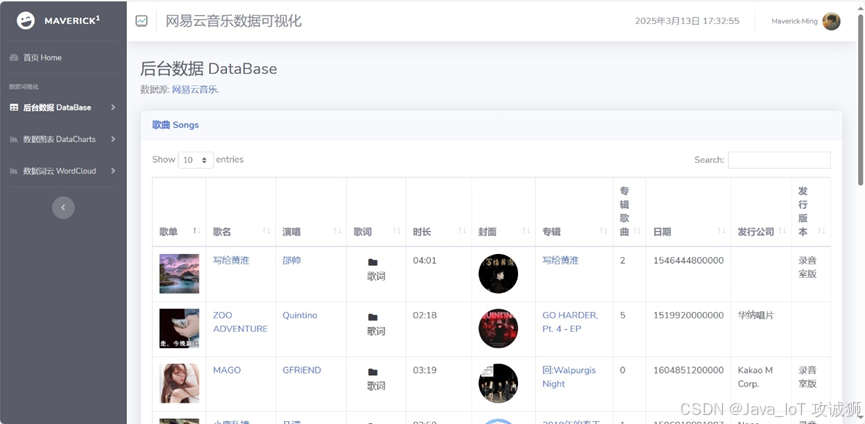Image resolution: width=865 pixels, height=424 pixels.
Task: Open artist link 邵帅
Action: pyautogui.click(x=292, y=260)
